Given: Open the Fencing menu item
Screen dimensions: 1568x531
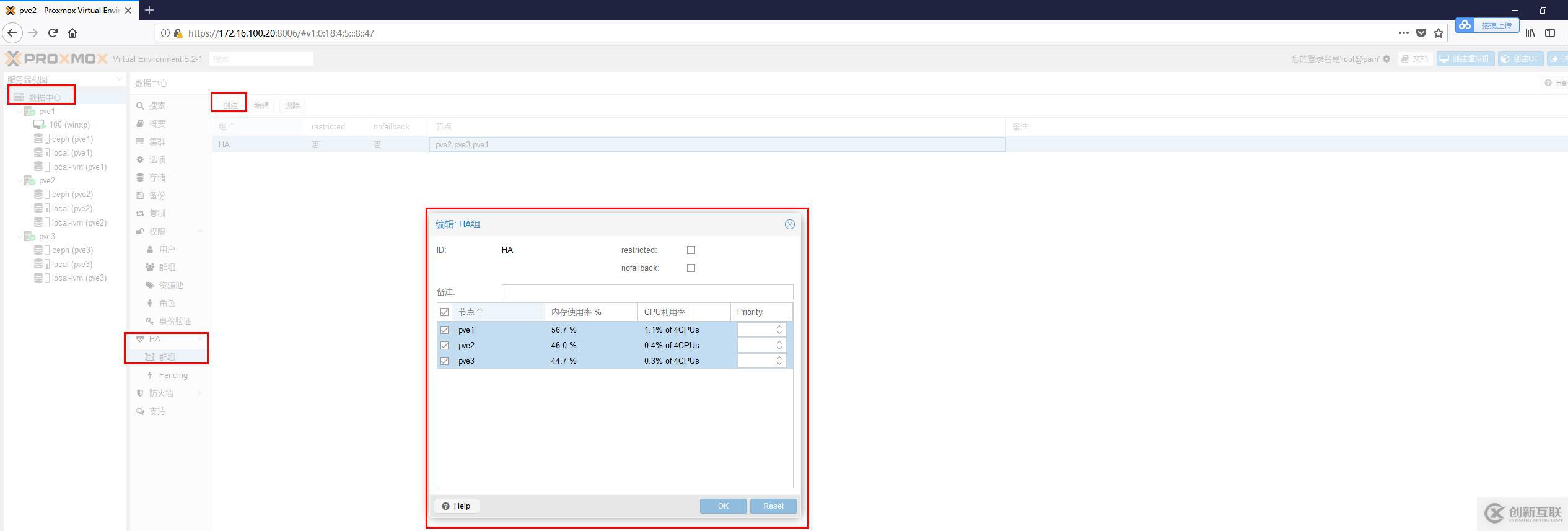Looking at the screenshot, I should (x=173, y=375).
